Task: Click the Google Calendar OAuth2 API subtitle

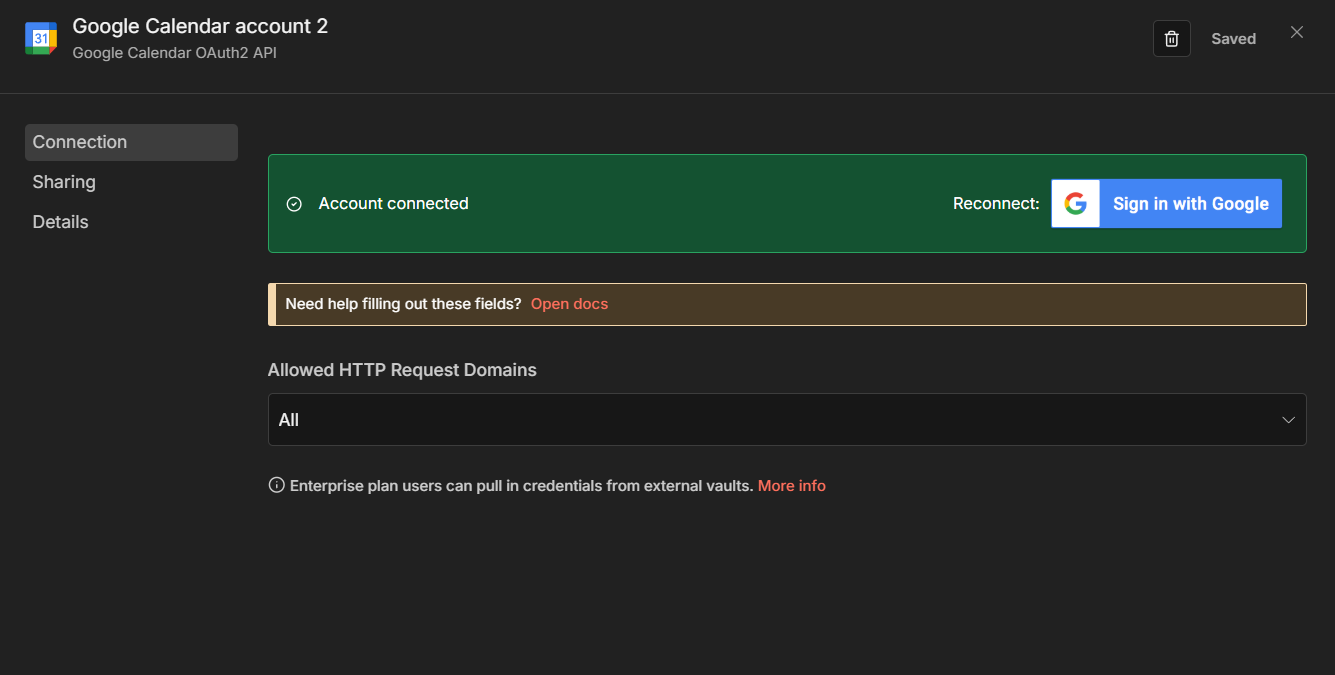Action: coord(175,53)
